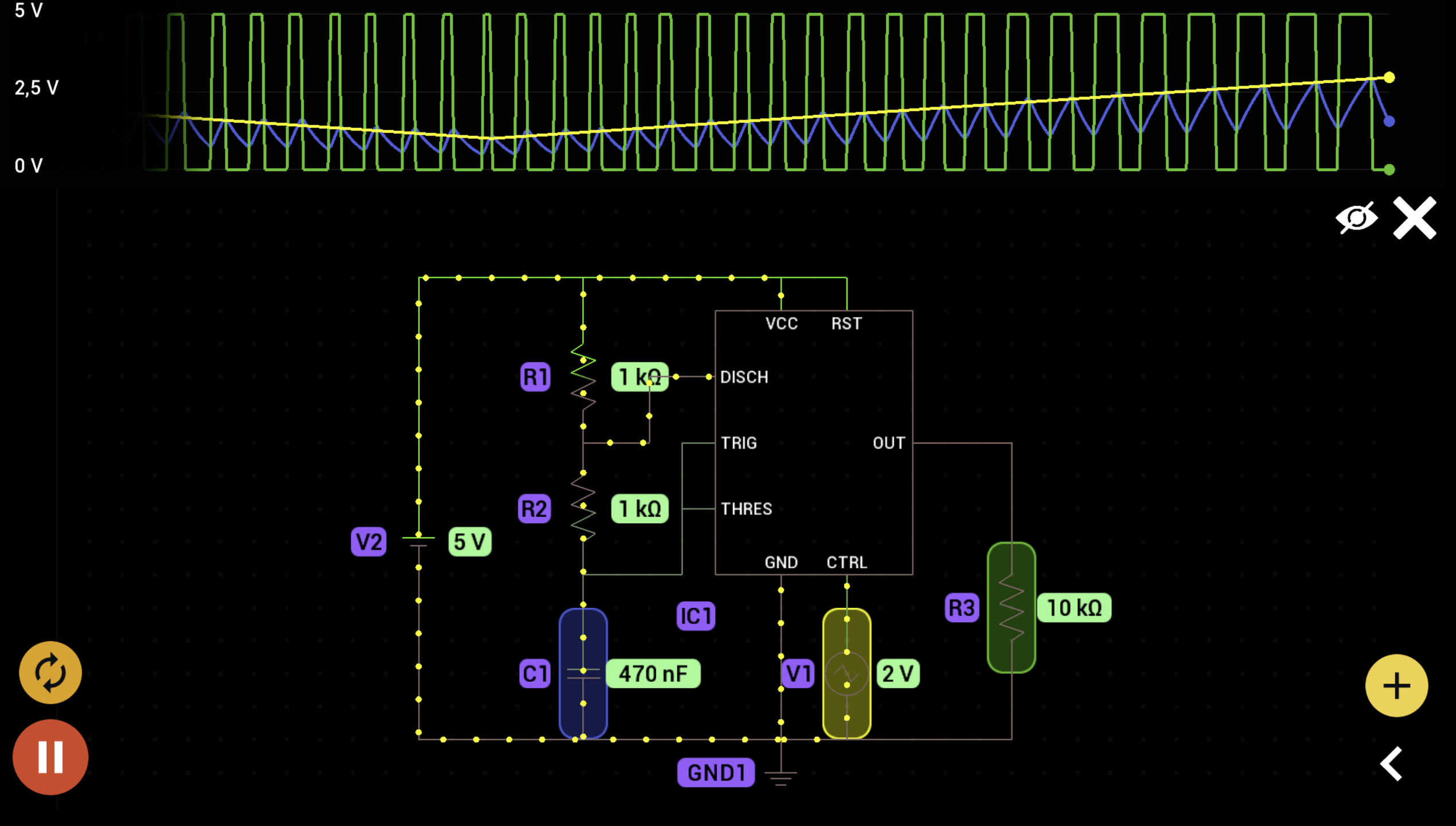Select the 555 timer OUT pin
This screenshot has width=1456, height=826.
[888, 443]
